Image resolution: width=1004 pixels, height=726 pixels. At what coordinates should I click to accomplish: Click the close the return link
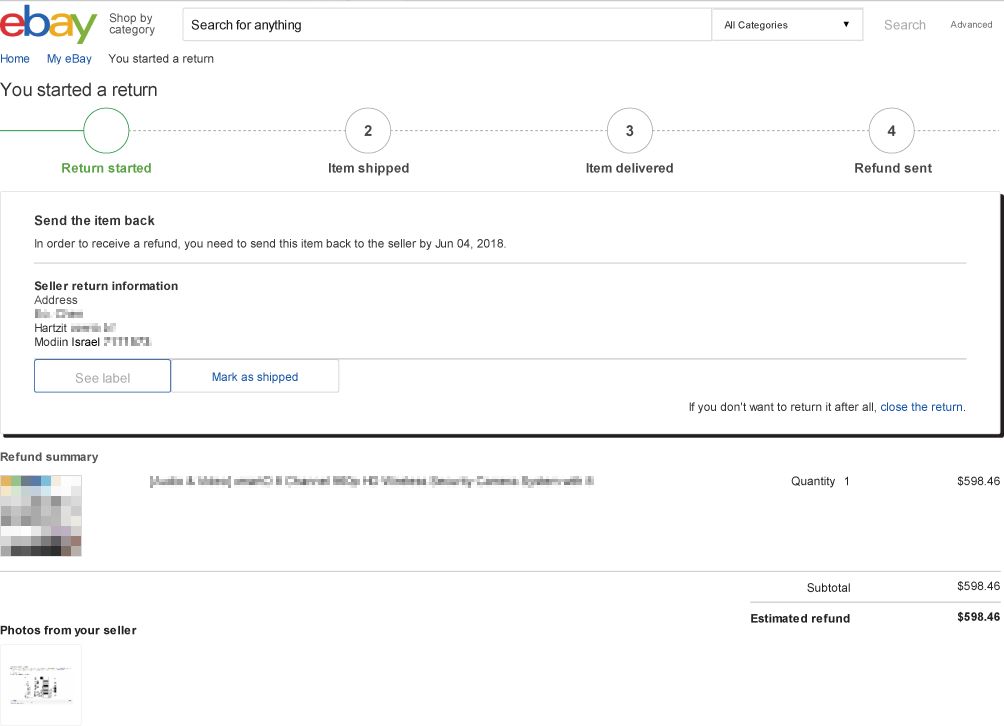pos(921,406)
